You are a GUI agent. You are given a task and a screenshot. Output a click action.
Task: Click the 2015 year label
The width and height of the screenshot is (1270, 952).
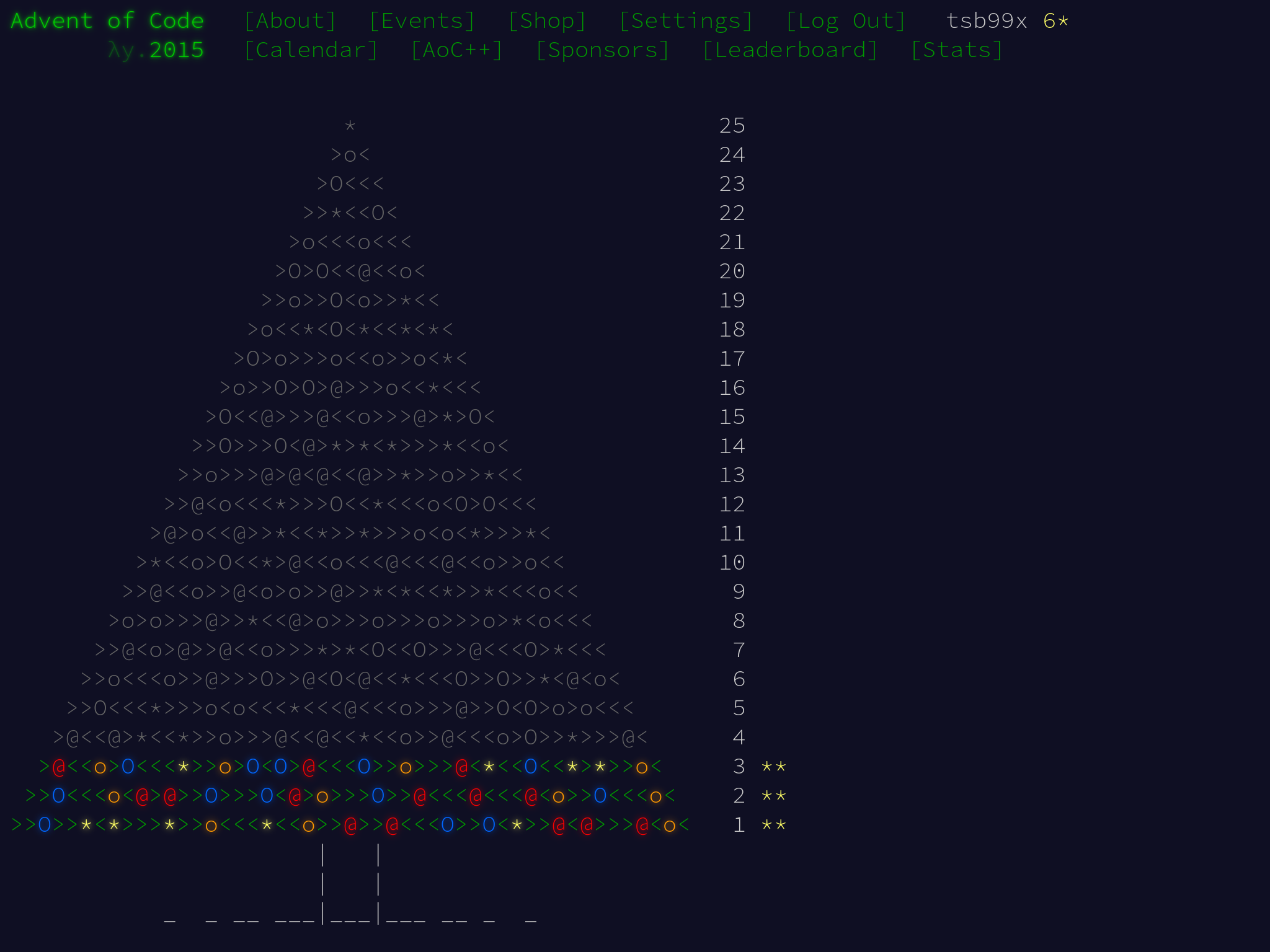click(176, 50)
